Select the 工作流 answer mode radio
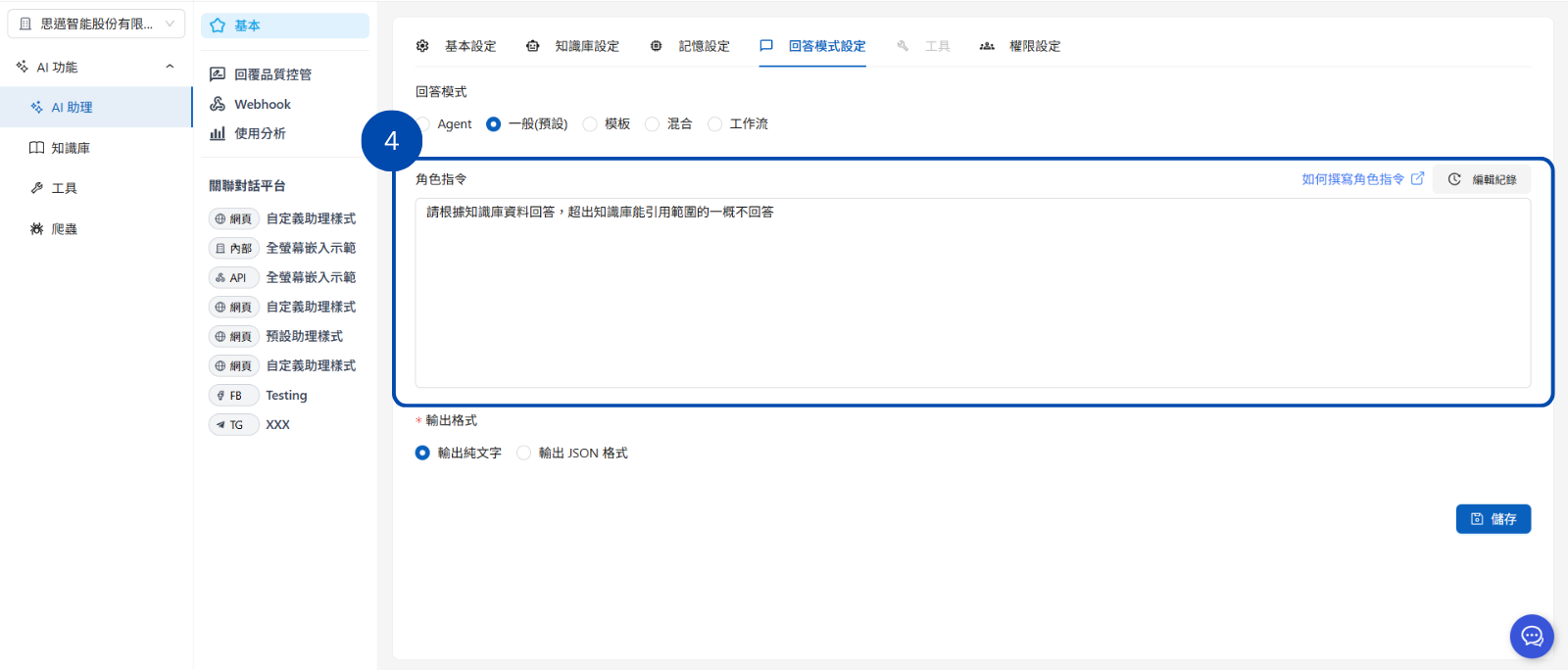 (x=714, y=124)
